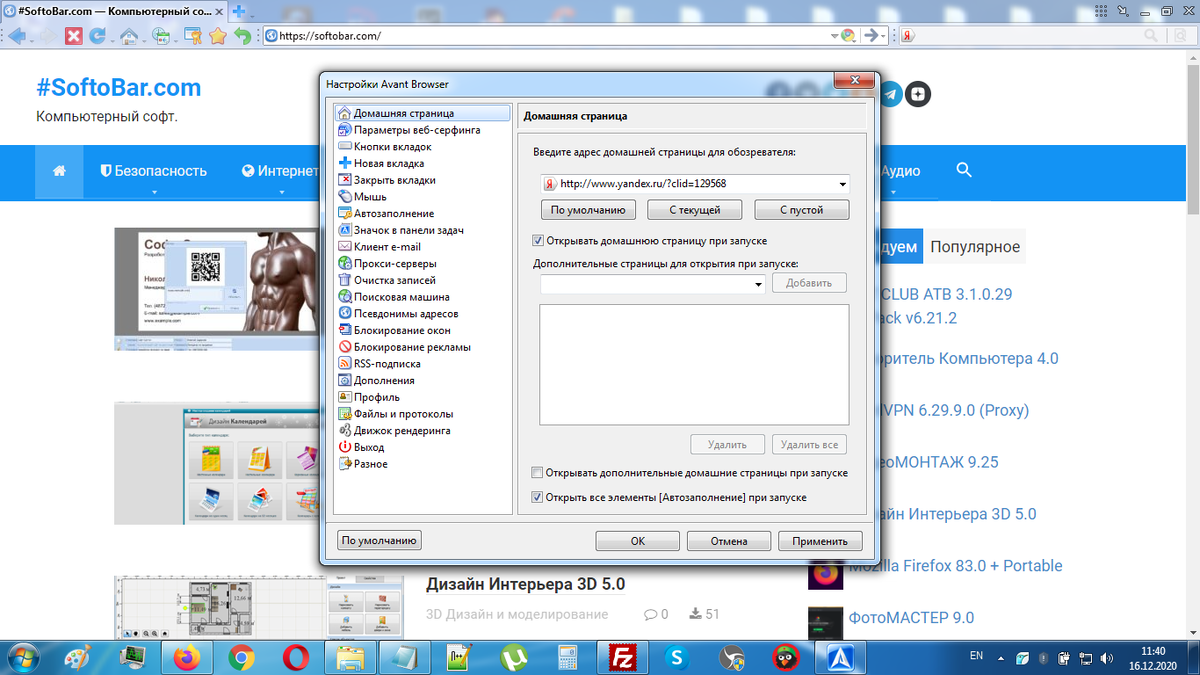The image size is (1200, 675).
Task: Expand additional startup pages dropdown
Action: (x=759, y=284)
